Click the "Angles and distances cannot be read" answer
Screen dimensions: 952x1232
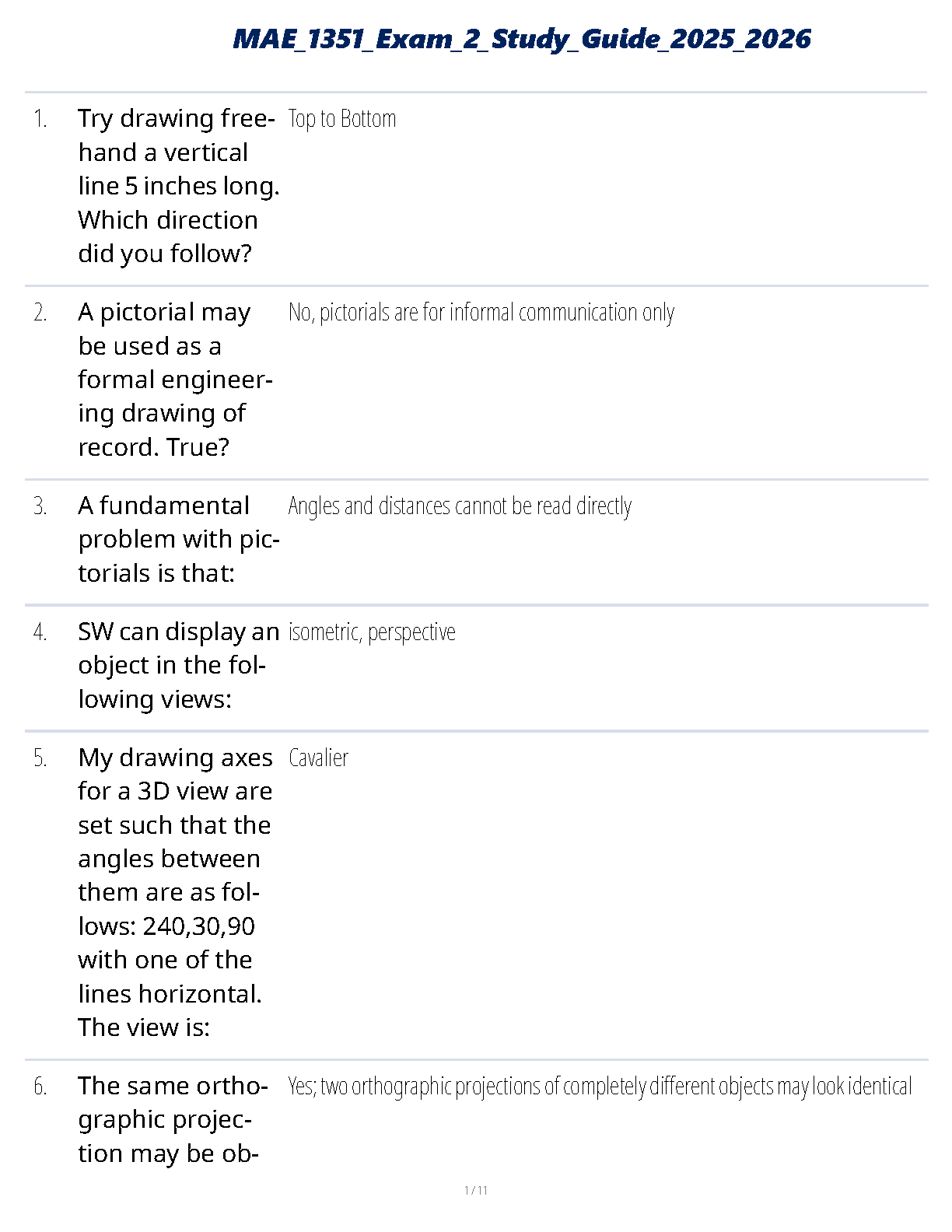pos(460,506)
